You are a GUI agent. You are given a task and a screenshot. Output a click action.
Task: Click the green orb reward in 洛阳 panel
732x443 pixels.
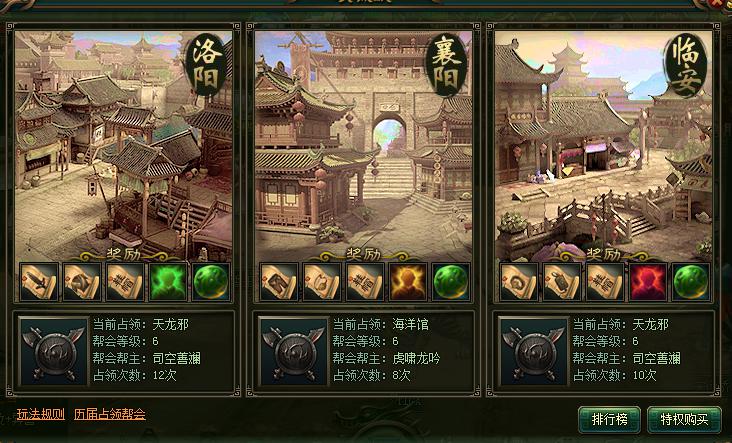click(211, 281)
